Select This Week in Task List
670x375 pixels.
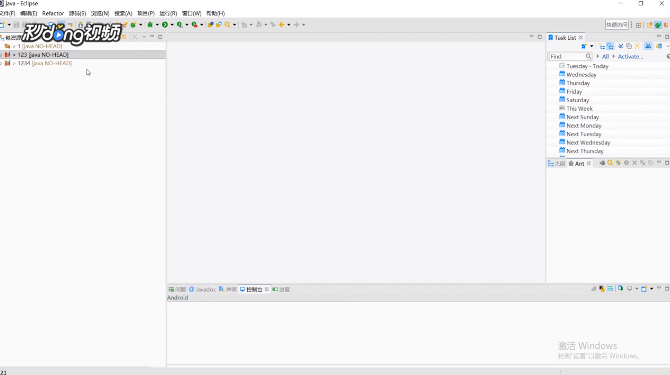[x=579, y=108]
